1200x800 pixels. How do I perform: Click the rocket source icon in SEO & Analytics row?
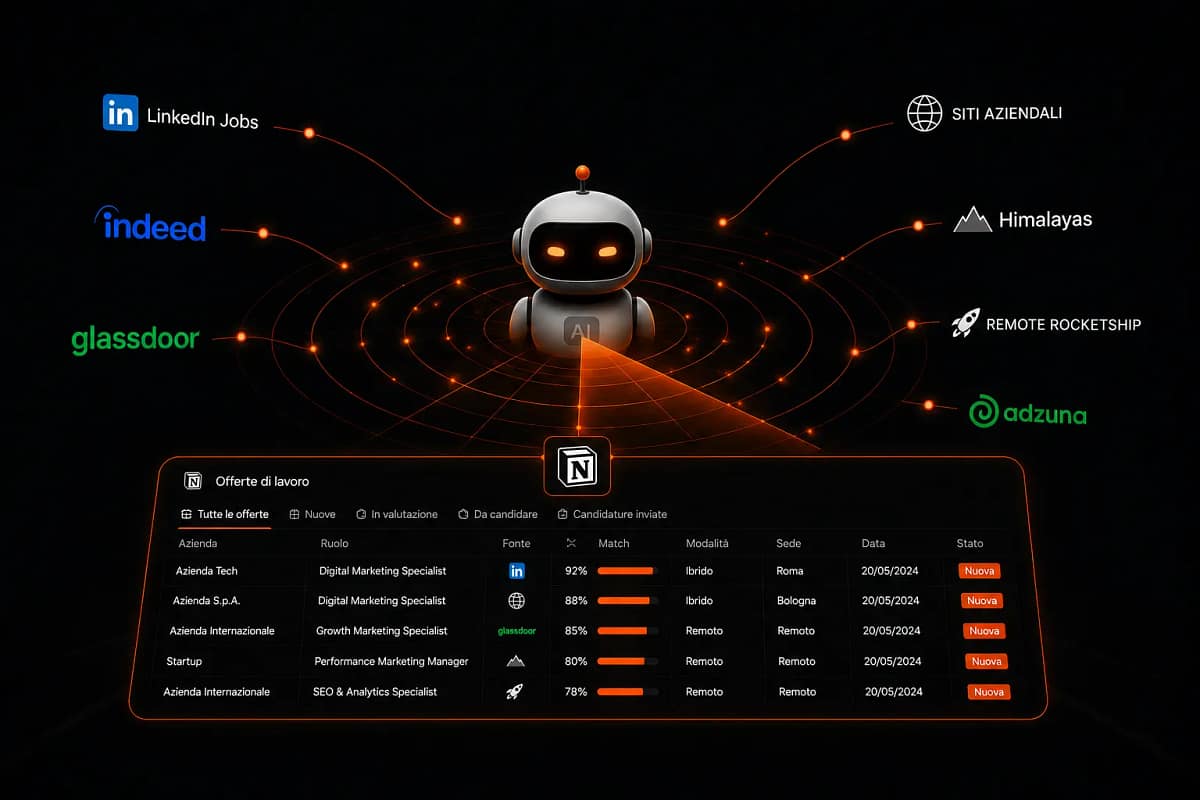coord(515,691)
